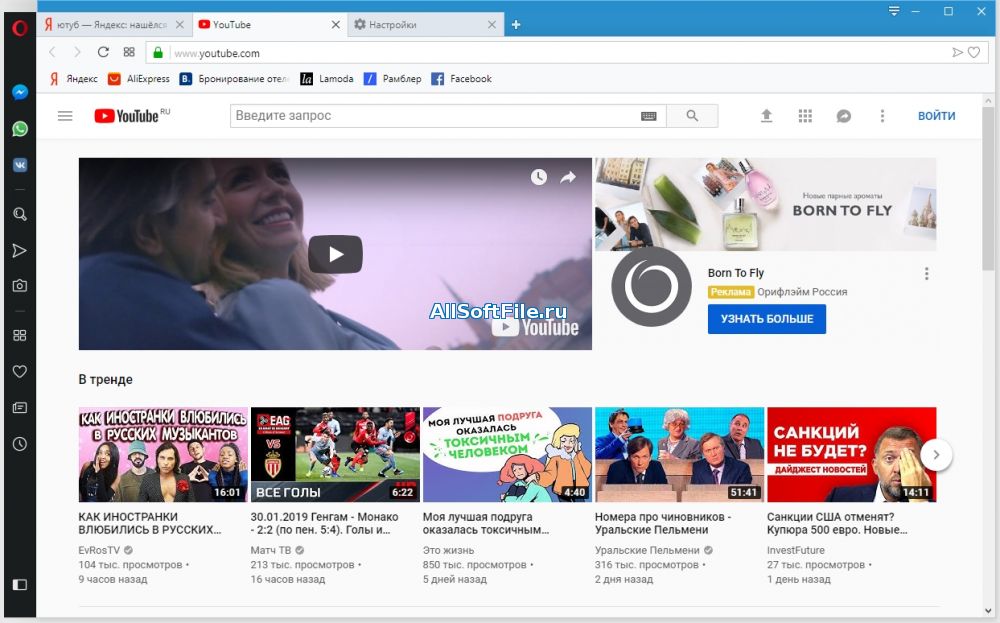This screenshot has width=1000, height=623.
Task: Open Facebook Messenger in the sidebar
Action: (x=20, y=92)
